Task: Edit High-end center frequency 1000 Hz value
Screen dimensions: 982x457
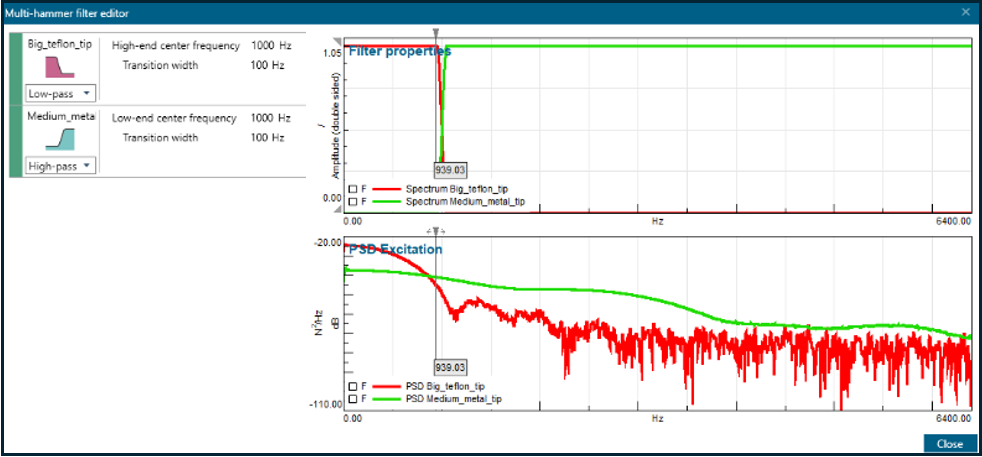Action: 262,46
